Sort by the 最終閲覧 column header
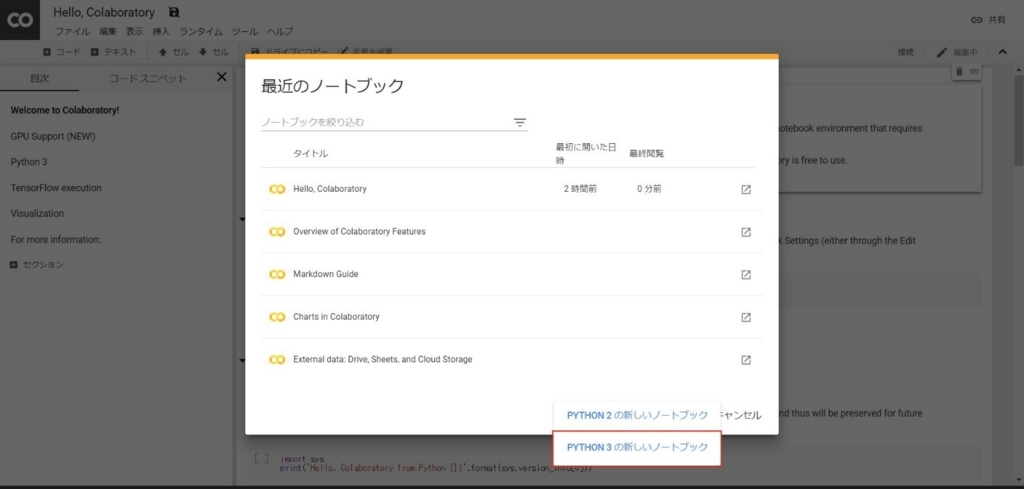The width and height of the screenshot is (1024, 489). click(647, 154)
